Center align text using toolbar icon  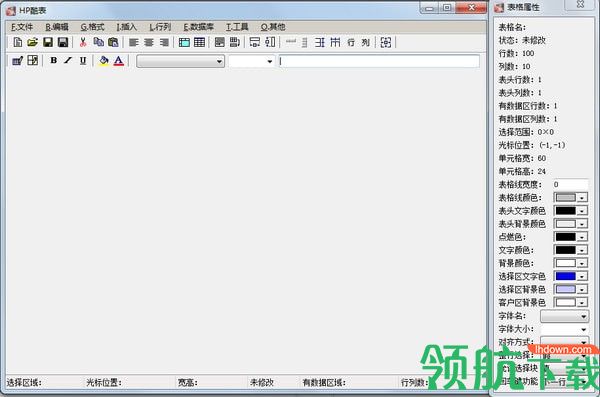(149, 42)
